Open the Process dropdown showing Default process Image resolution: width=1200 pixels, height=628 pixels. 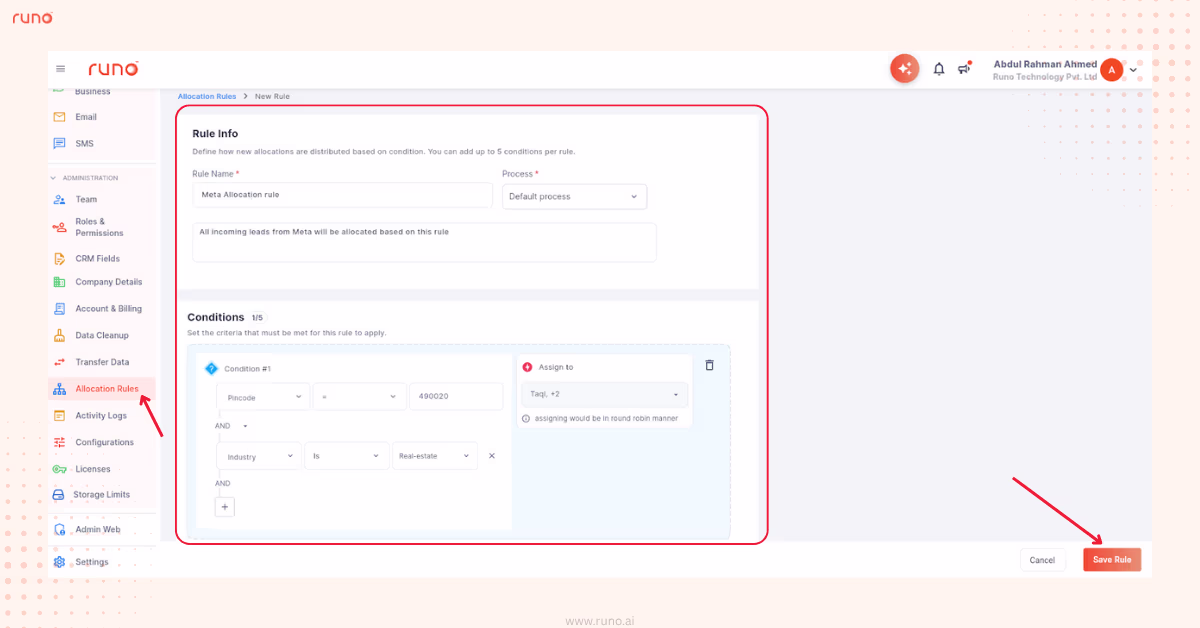(574, 197)
